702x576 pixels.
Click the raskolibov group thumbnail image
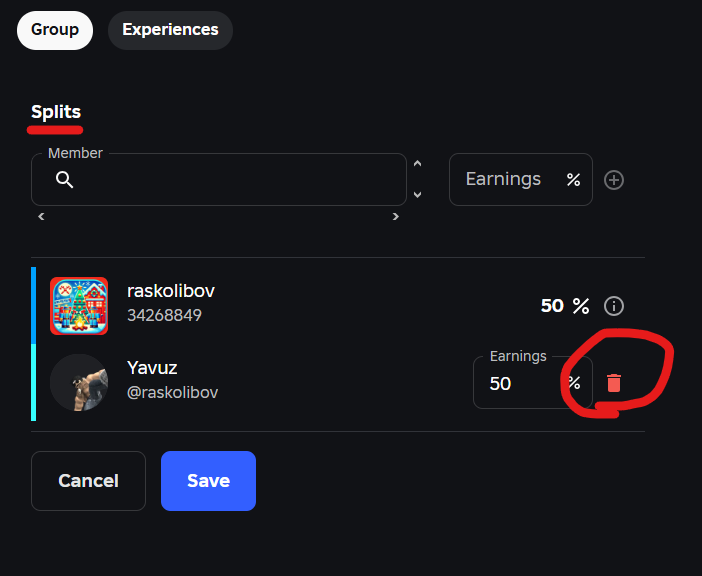[79, 306]
